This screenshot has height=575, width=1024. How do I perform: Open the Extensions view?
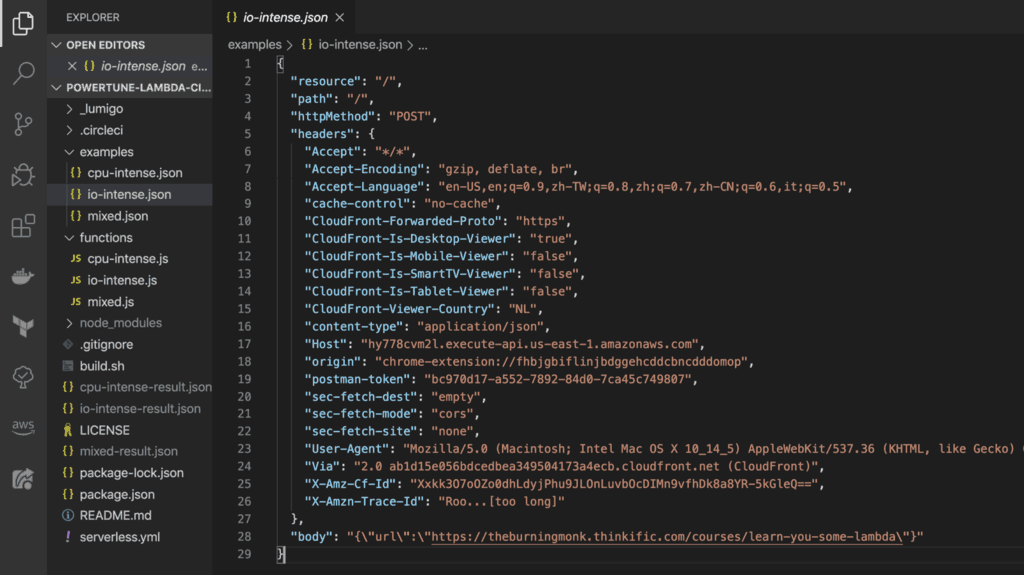click(x=22, y=226)
